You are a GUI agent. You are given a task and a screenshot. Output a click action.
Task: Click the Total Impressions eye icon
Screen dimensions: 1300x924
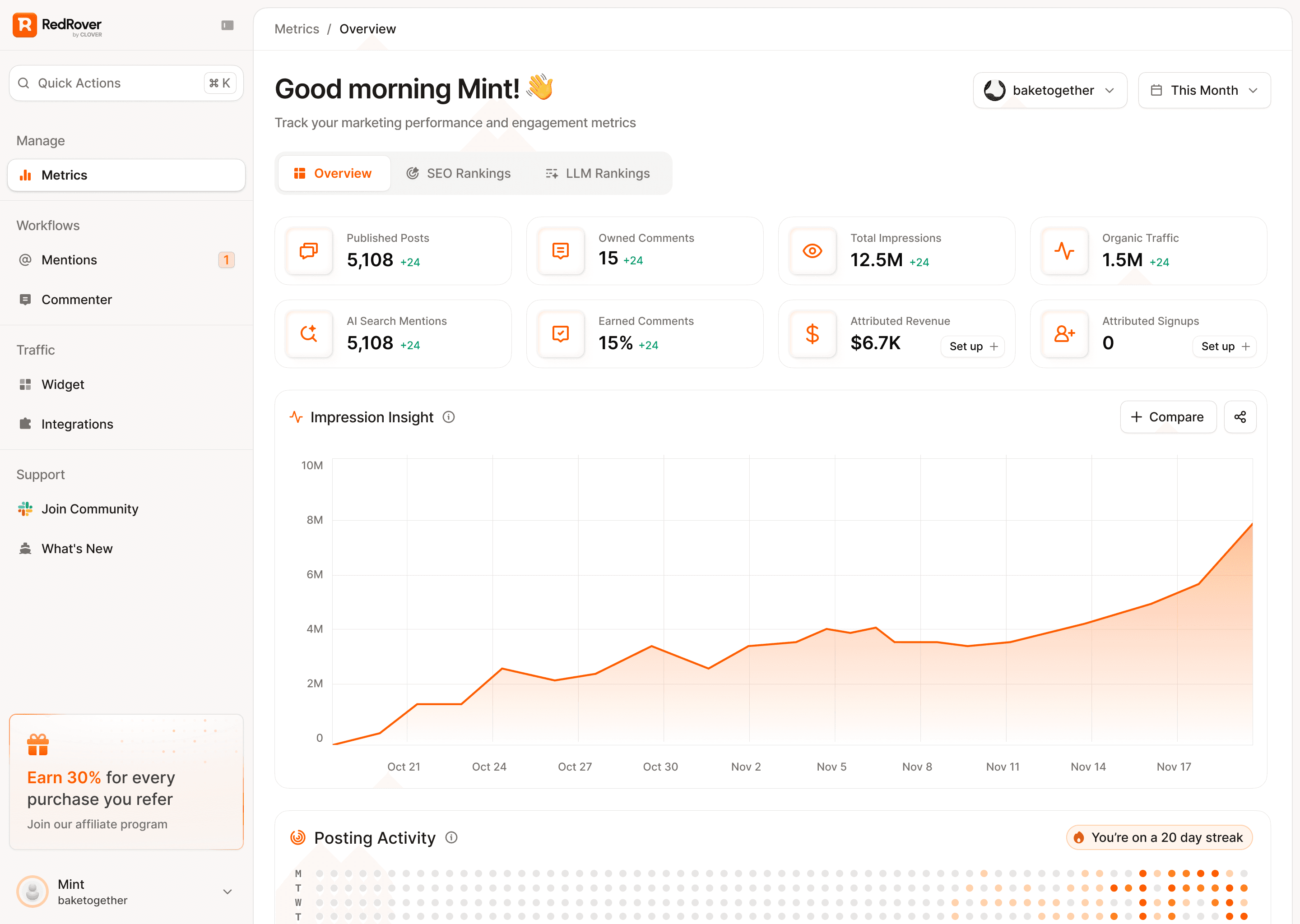pos(812,251)
